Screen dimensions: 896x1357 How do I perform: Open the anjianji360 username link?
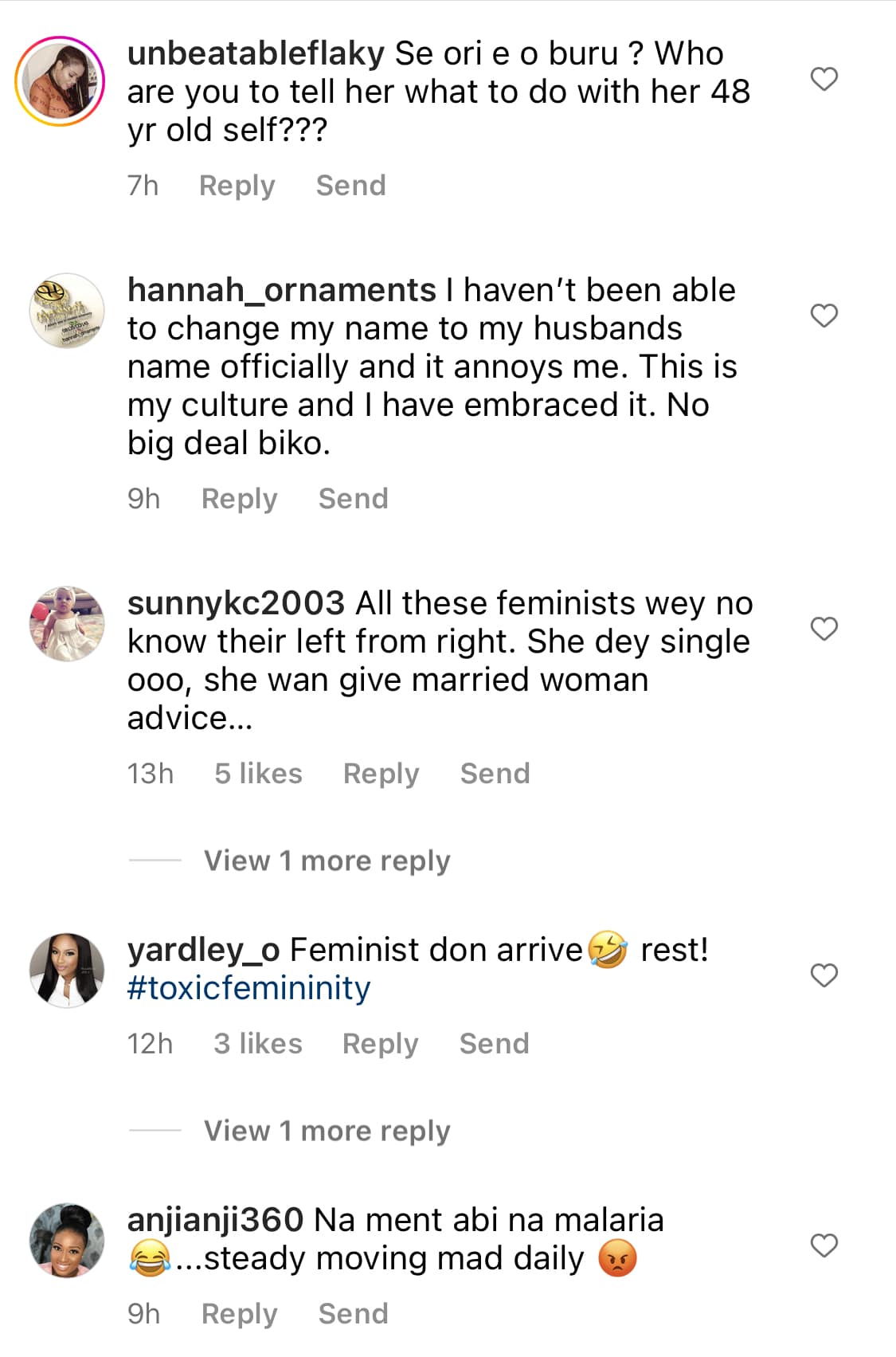pos(215,1220)
